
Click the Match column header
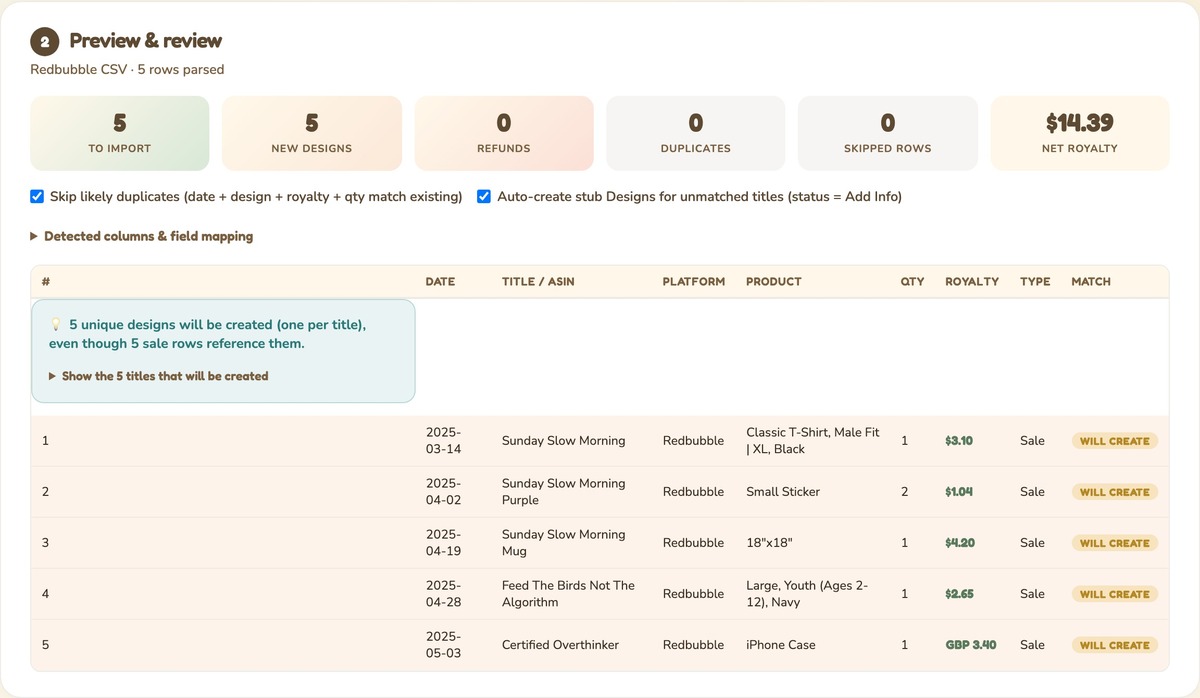point(1091,282)
